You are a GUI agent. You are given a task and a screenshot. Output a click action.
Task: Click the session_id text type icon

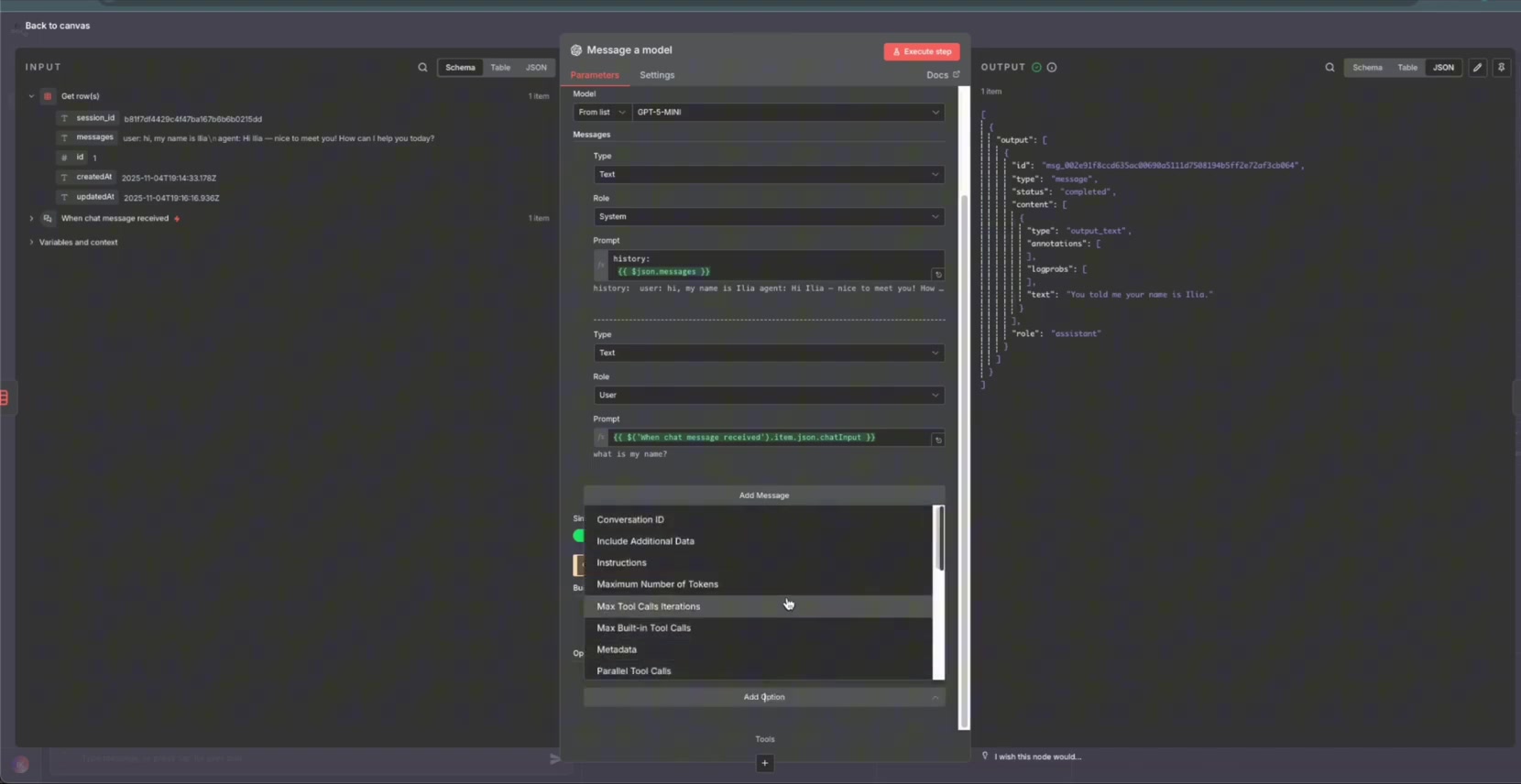(64, 119)
